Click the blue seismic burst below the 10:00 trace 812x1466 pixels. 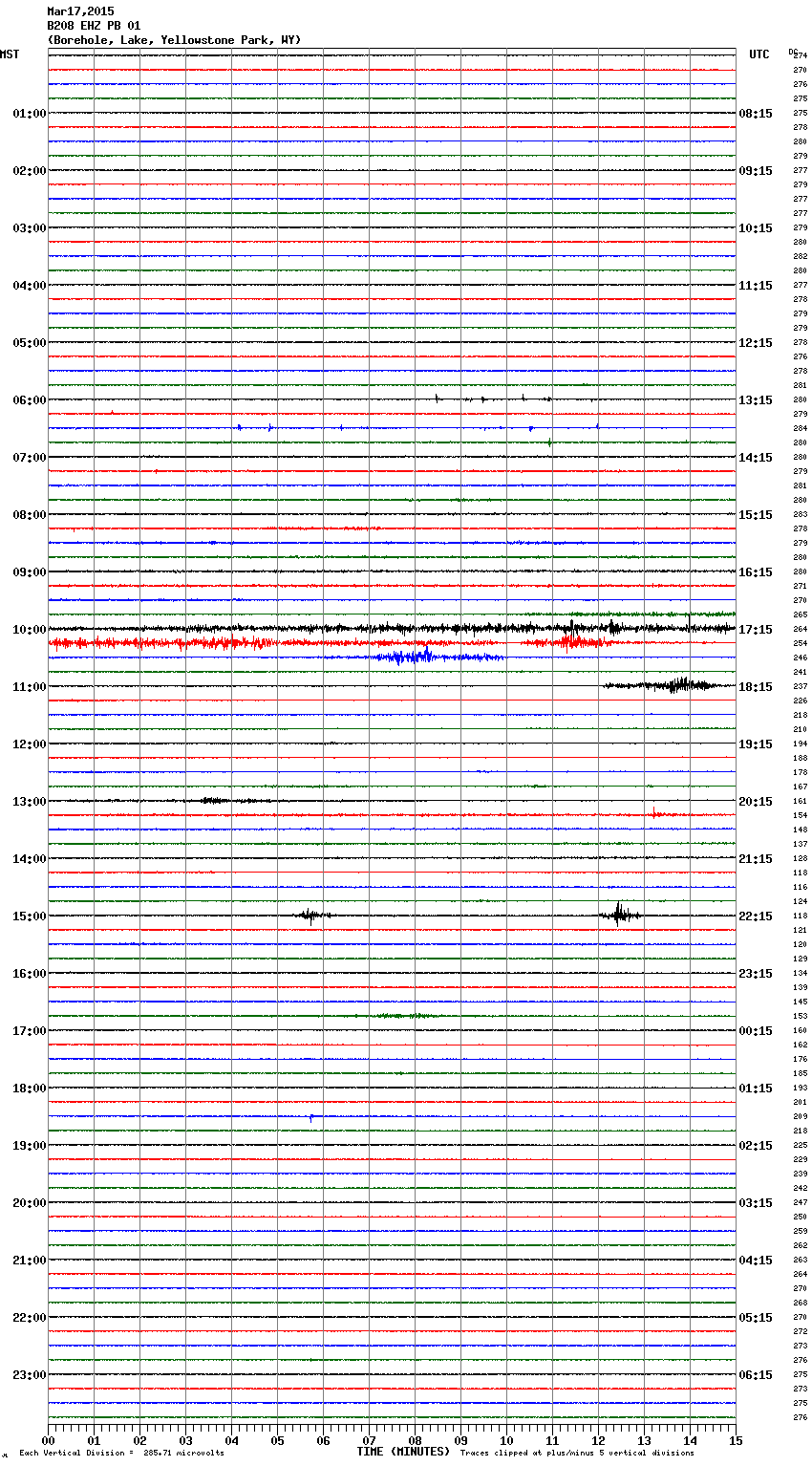tap(413, 657)
